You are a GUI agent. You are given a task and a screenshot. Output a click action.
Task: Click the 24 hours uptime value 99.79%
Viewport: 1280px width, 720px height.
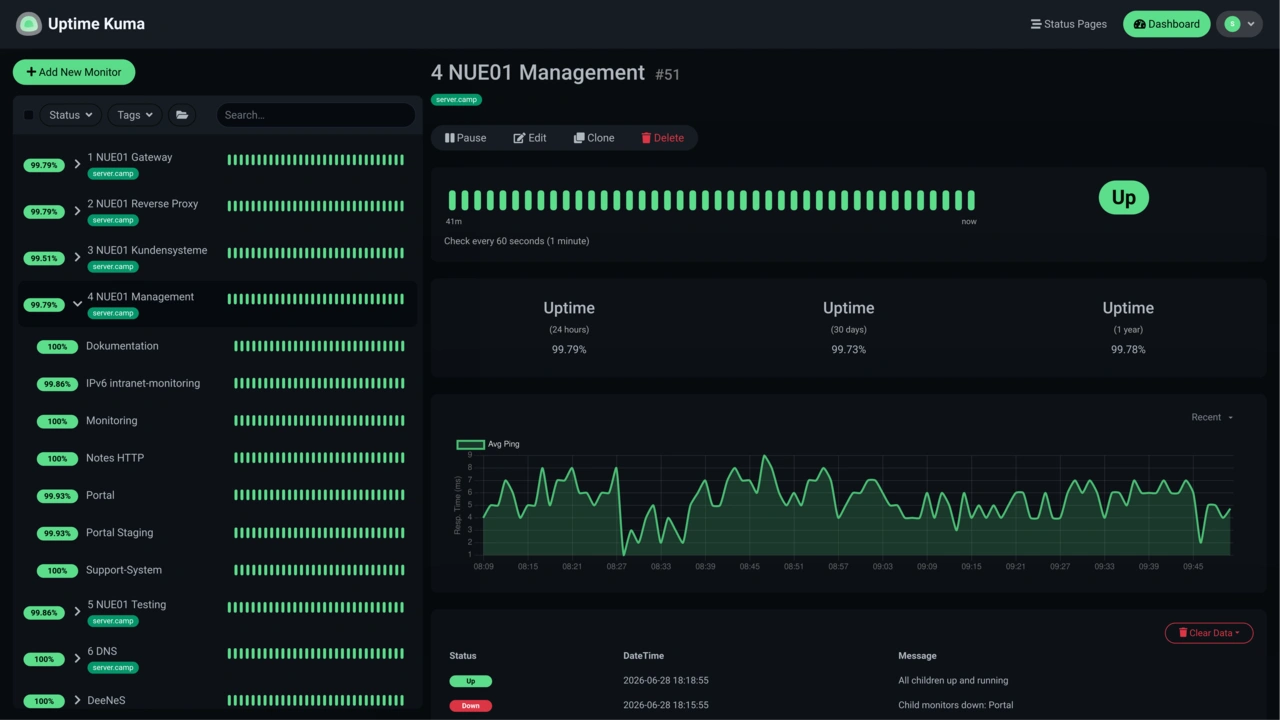(x=569, y=350)
